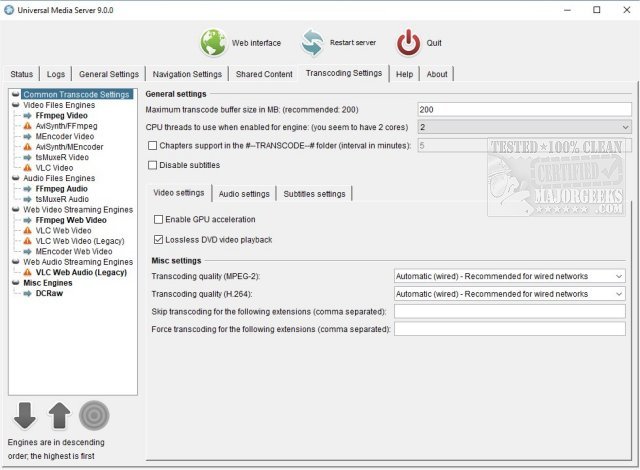This screenshot has height=470, width=640.
Task: Click warning icon beside VLC Web Video
Action: click(x=27, y=230)
